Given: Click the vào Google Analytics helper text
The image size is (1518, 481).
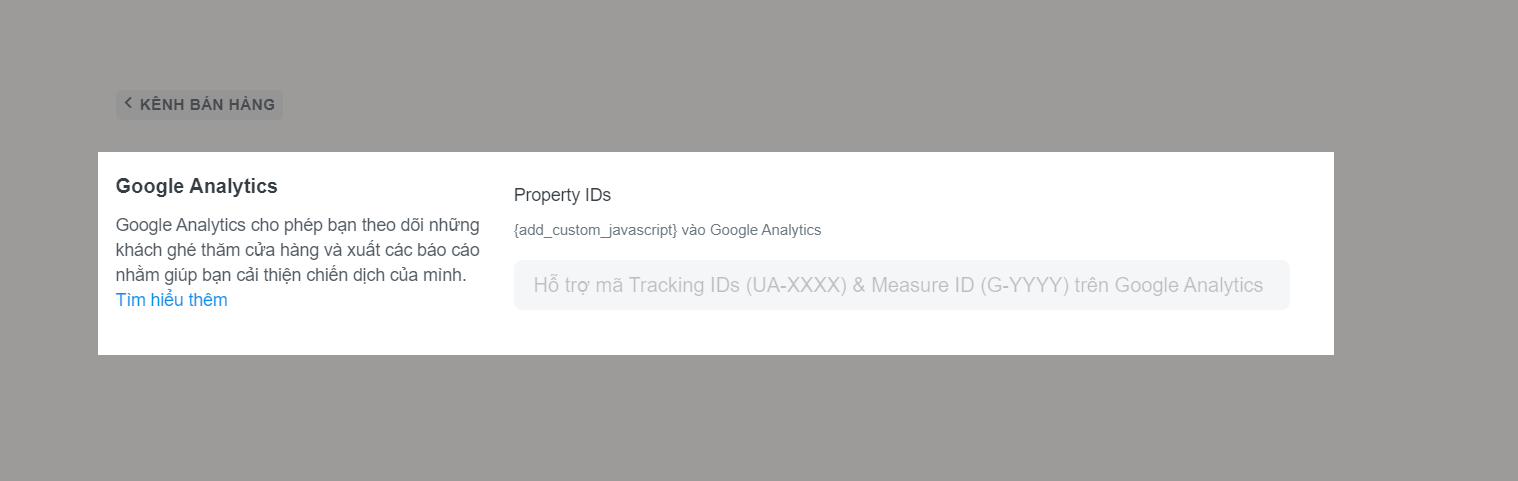Looking at the screenshot, I should (x=751, y=230).
